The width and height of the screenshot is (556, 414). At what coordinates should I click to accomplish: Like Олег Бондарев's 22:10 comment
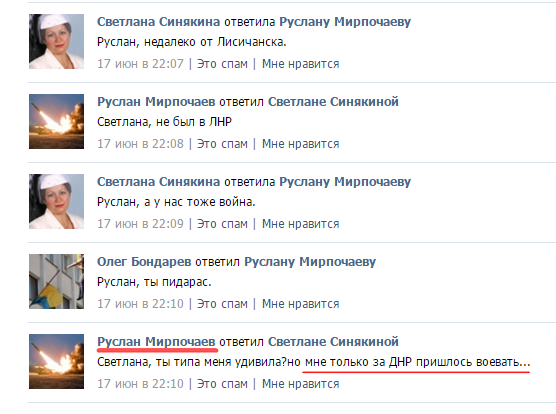[x=301, y=304]
